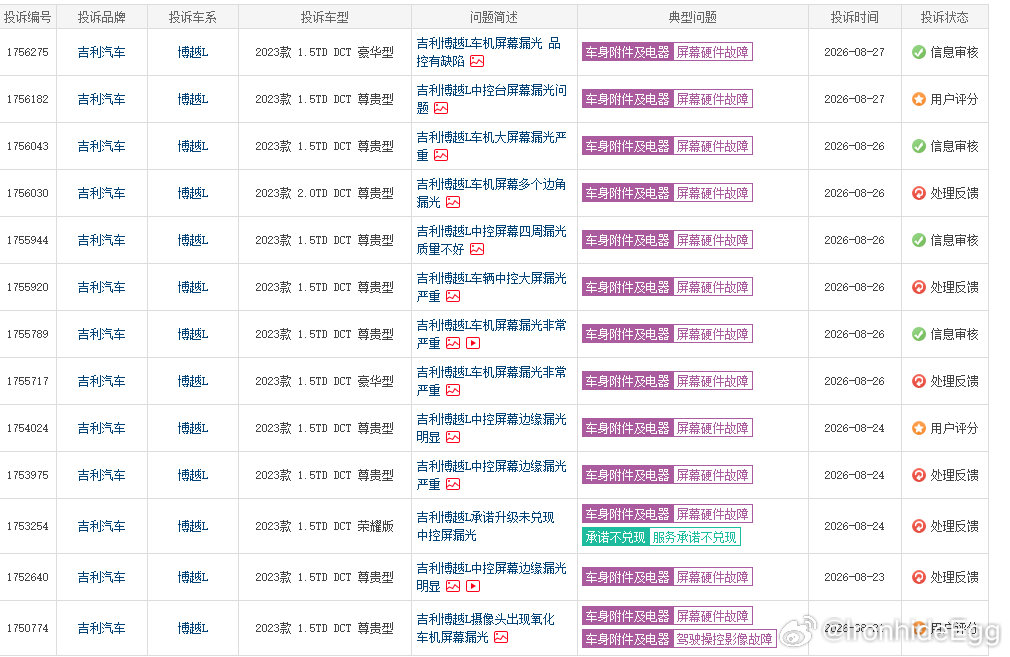Click green 服务承诺不兑现 tag
This screenshot has width=1010, height=657.
(694, 537)
